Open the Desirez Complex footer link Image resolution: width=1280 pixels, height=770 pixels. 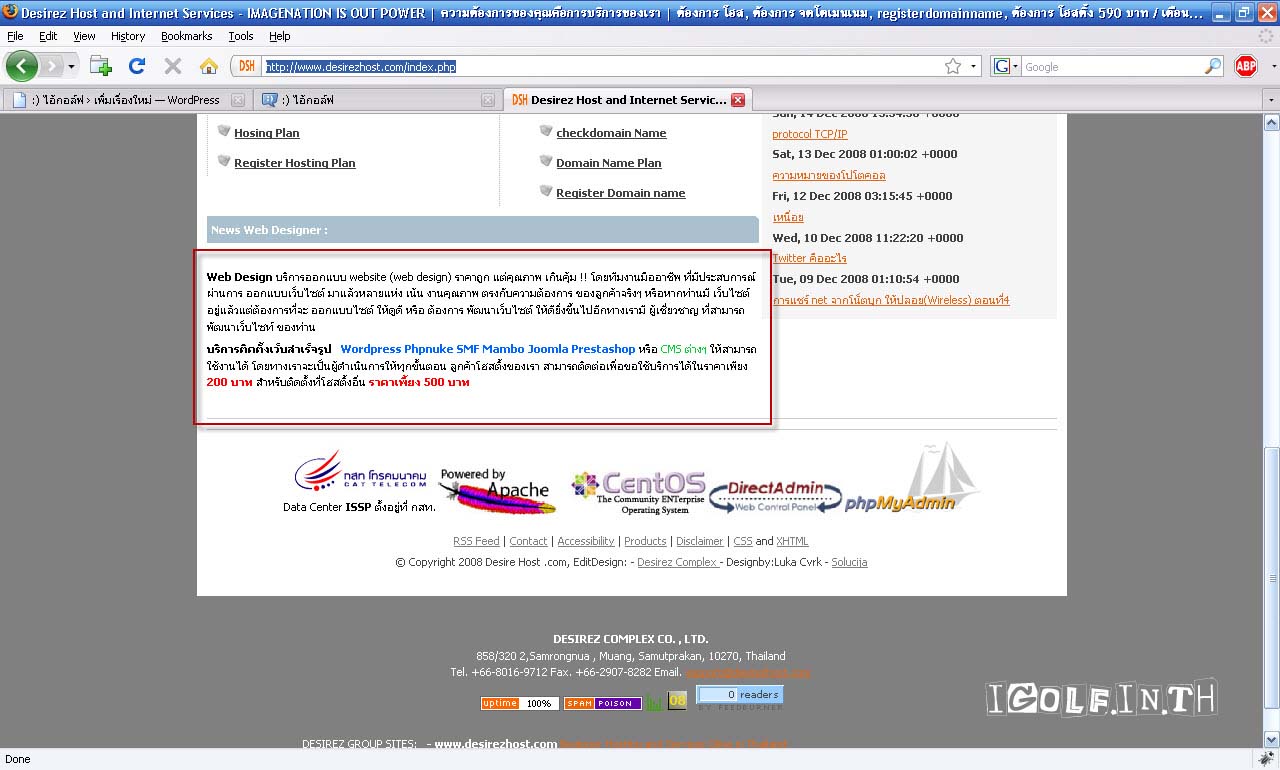tap(677, 562)
